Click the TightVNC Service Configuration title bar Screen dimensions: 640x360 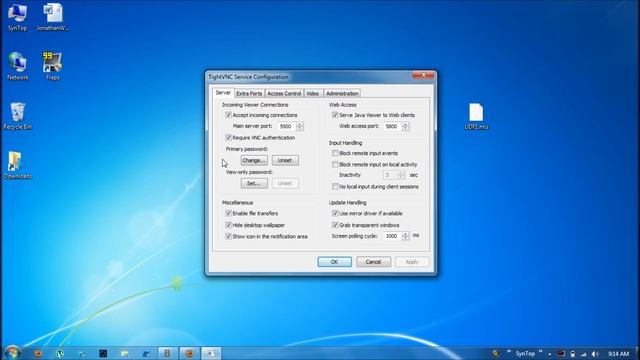point(310,77)
